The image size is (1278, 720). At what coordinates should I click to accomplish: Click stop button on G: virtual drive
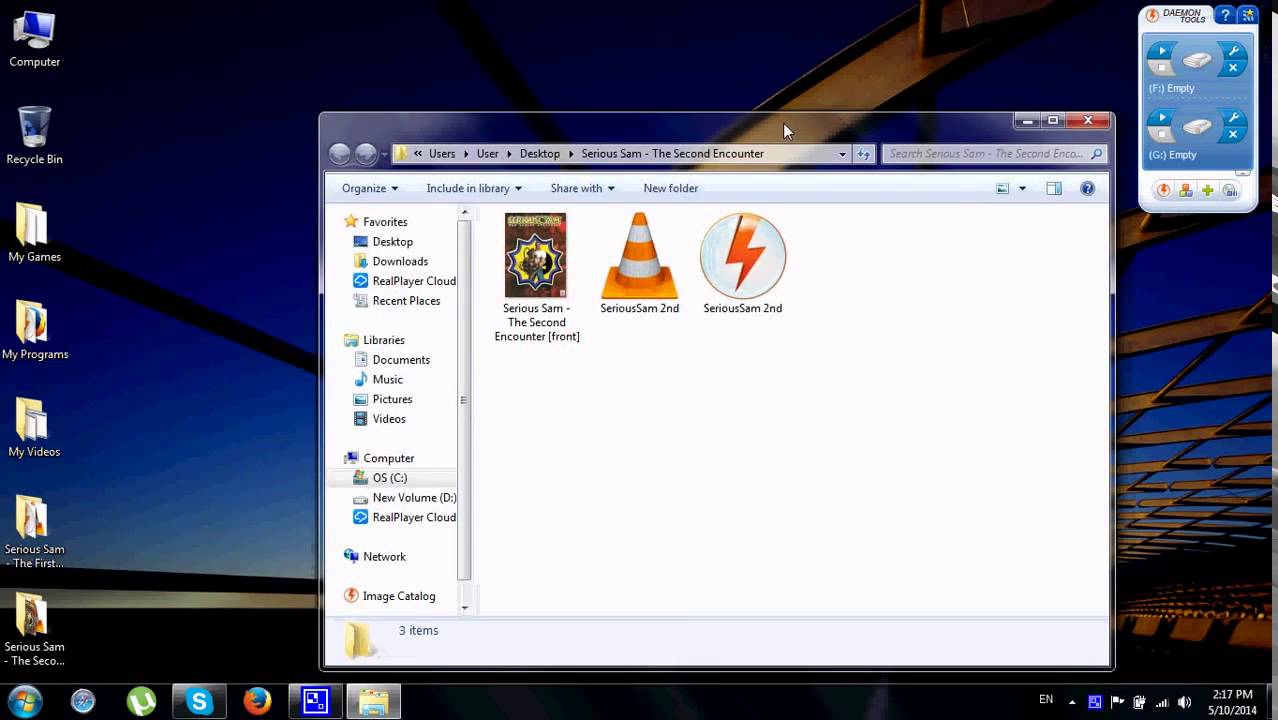click(1161, 134)
